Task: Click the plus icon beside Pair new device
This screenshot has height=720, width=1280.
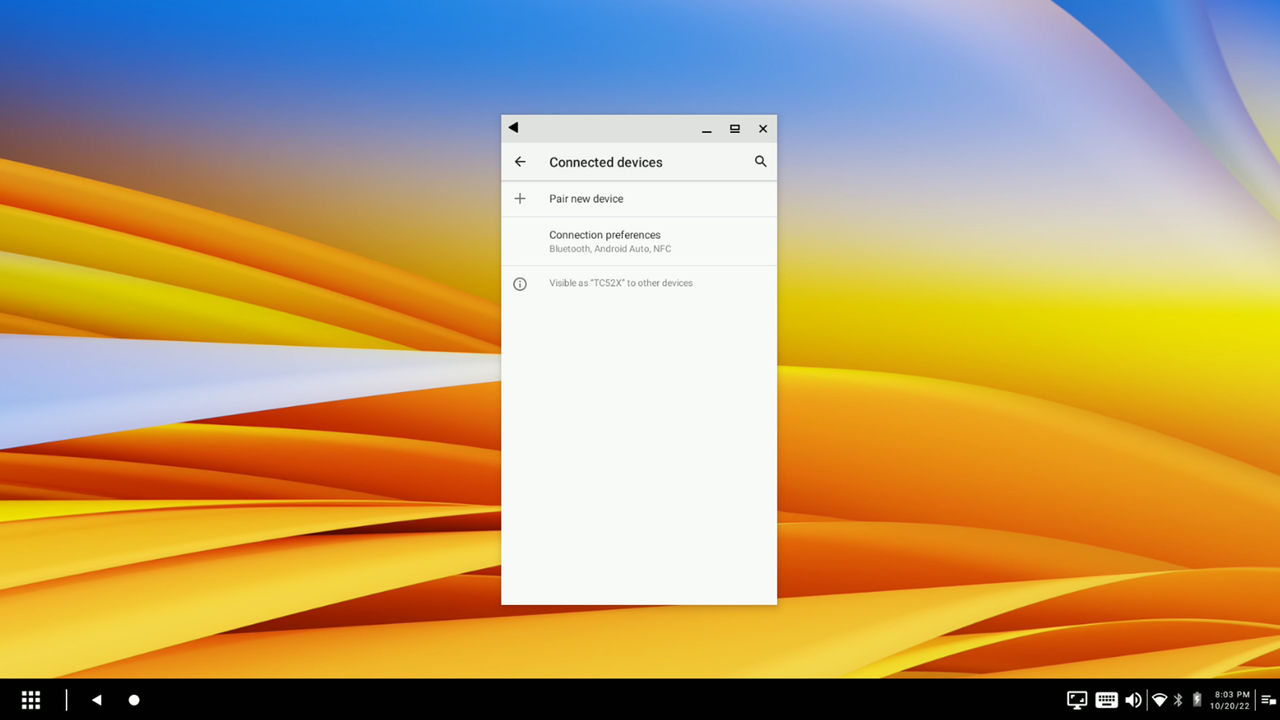Action: coord(520,199)
